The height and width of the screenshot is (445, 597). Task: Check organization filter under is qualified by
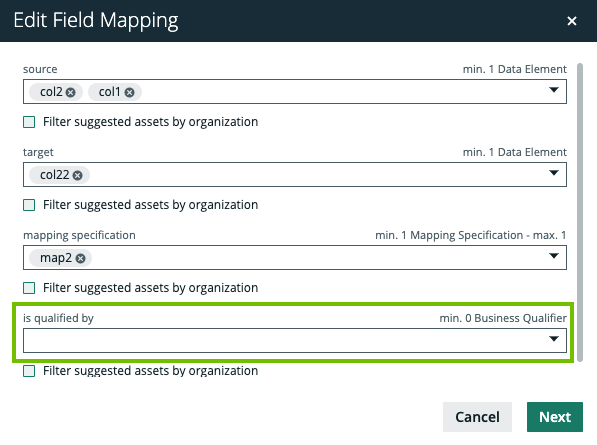(x=29, y=371)
